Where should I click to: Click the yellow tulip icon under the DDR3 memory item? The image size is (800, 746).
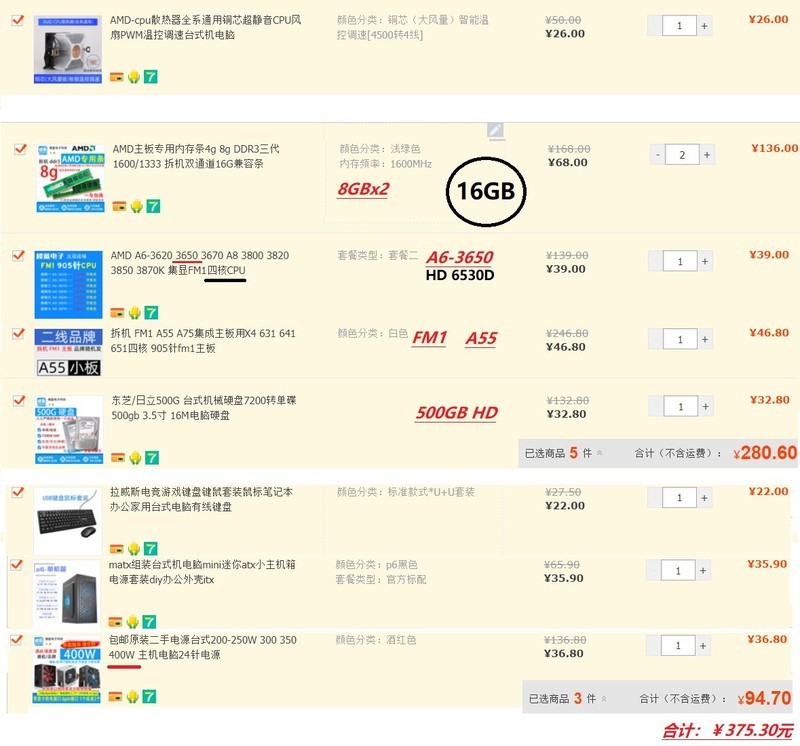pyautogui.click(x=136, y=206)
